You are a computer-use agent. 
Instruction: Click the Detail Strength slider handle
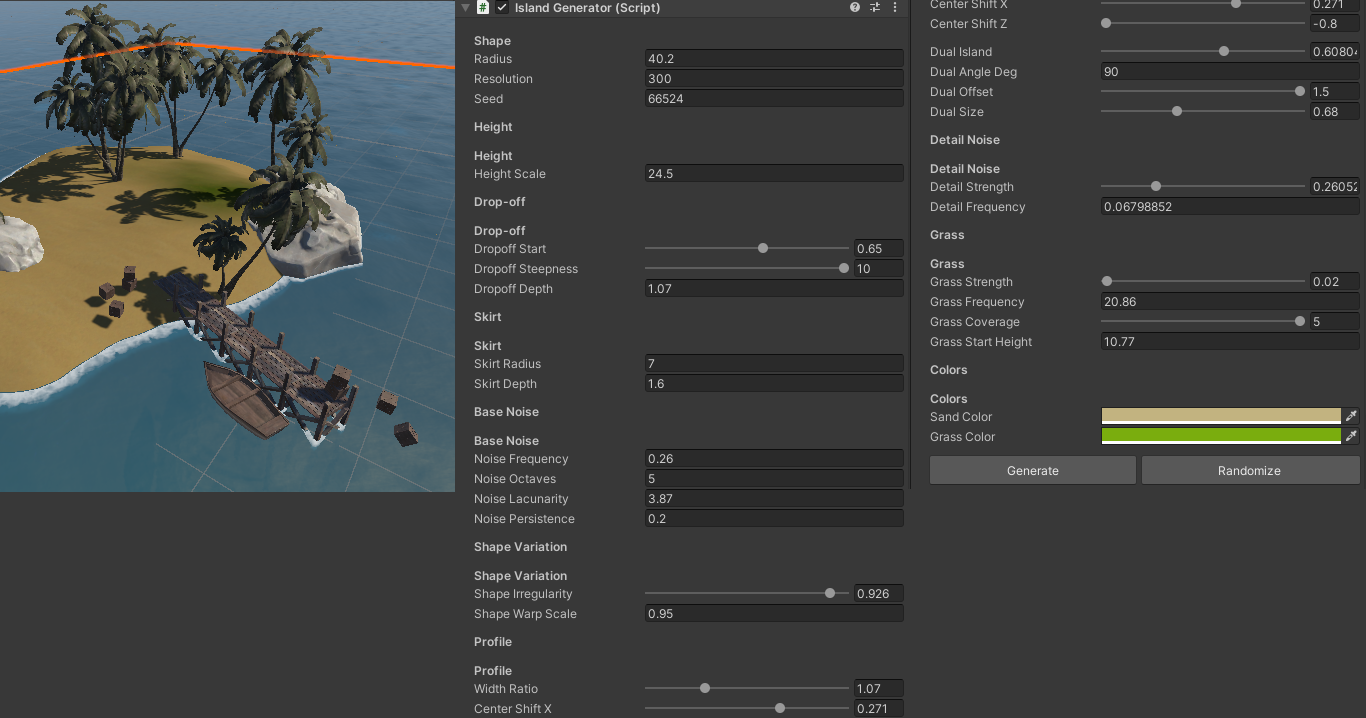1156,186
